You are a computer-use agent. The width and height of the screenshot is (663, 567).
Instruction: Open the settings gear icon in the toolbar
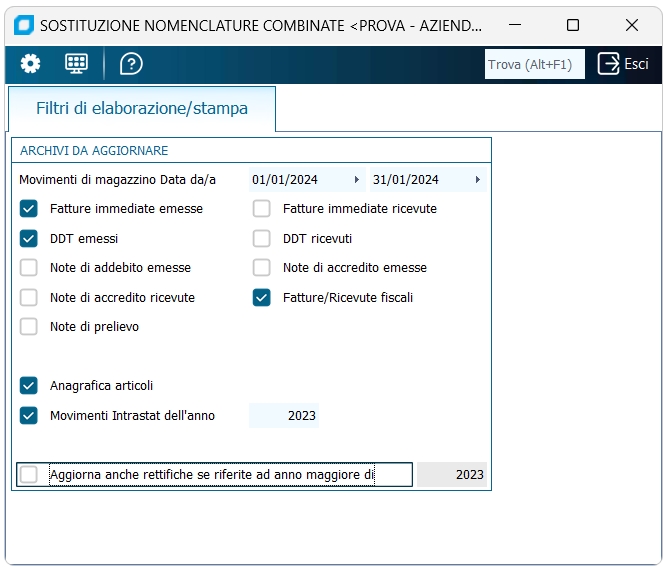[30, 64]
